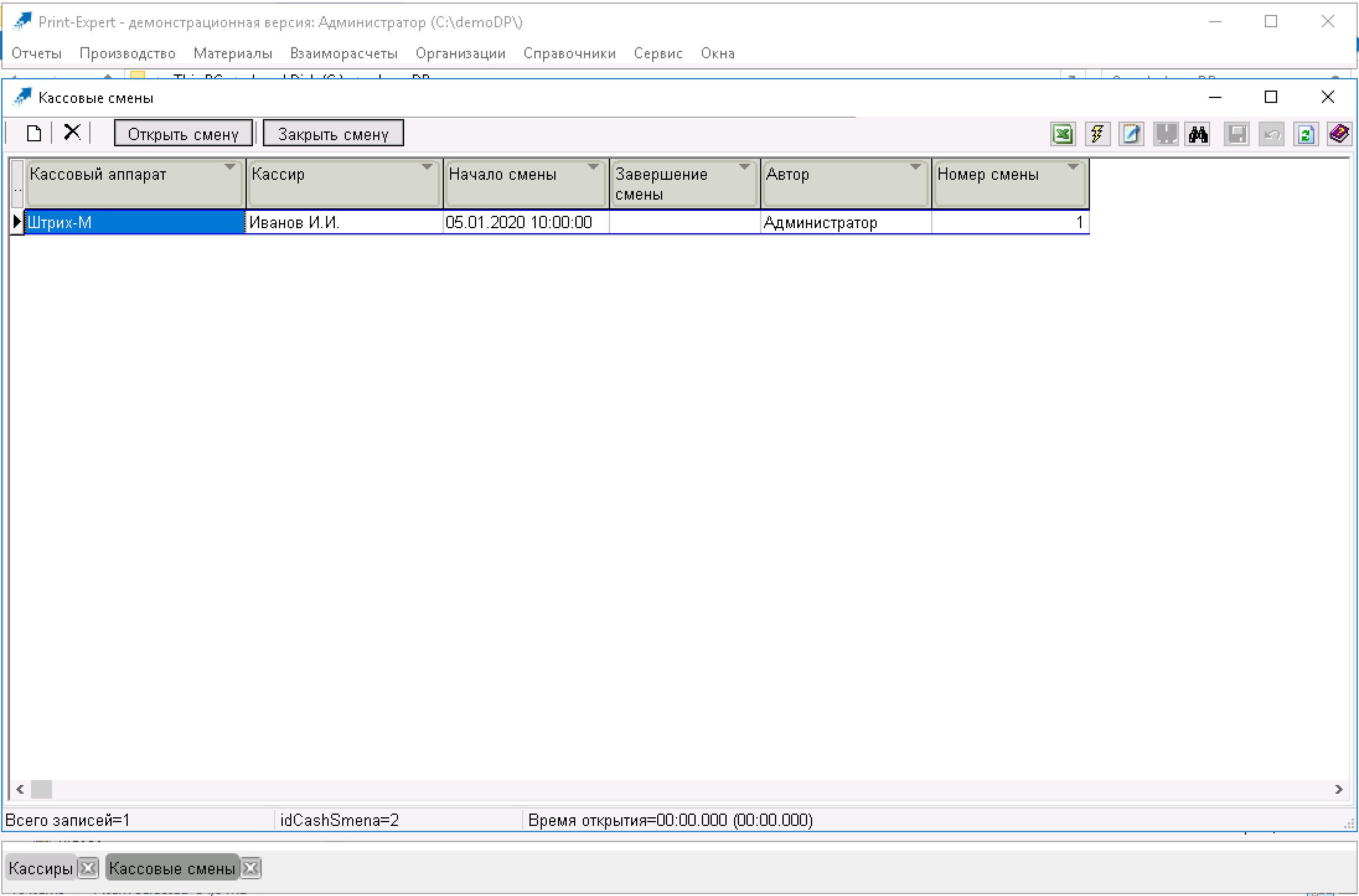
Task: Click the horizontal scrollbar thumb
Action: point(42,789)
